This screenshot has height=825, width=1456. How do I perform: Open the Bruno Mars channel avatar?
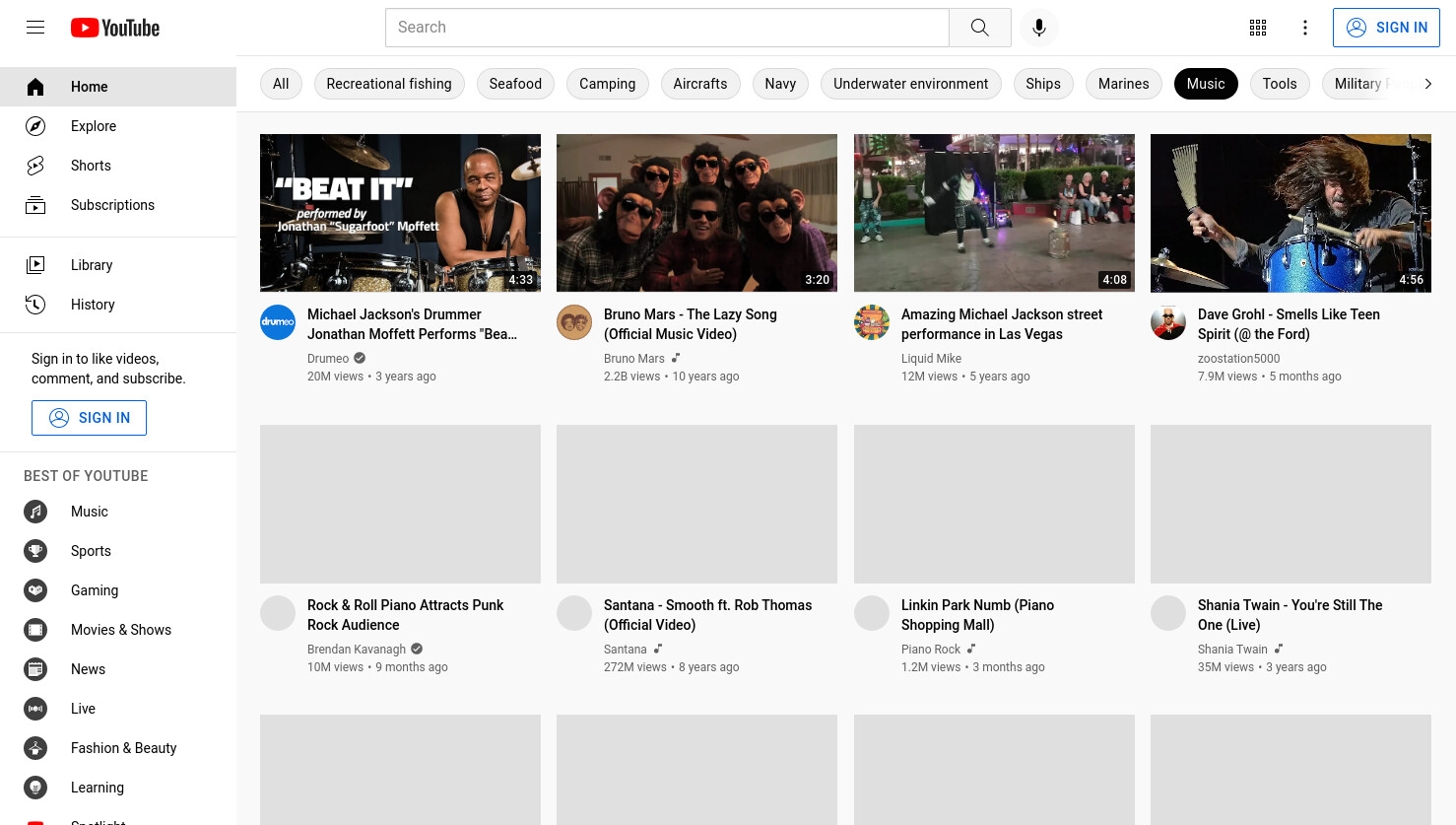click(x=574, y=322)
